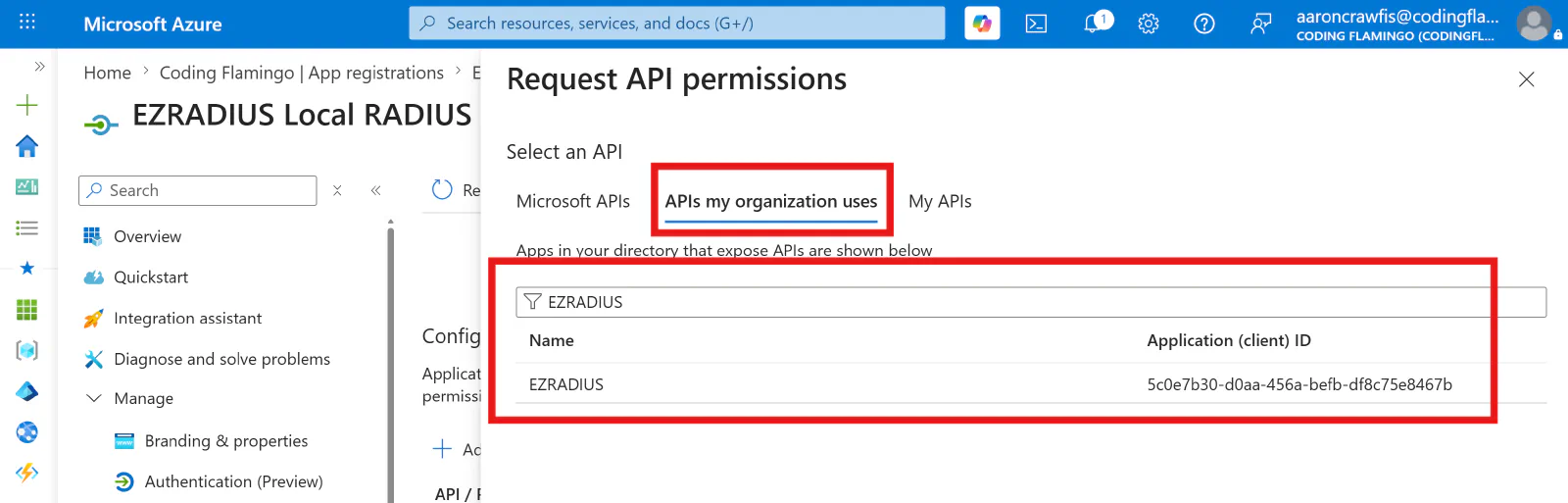Collapse the Manage section chevron
The width and height of the screenshot is (1568, 503).
94,398
